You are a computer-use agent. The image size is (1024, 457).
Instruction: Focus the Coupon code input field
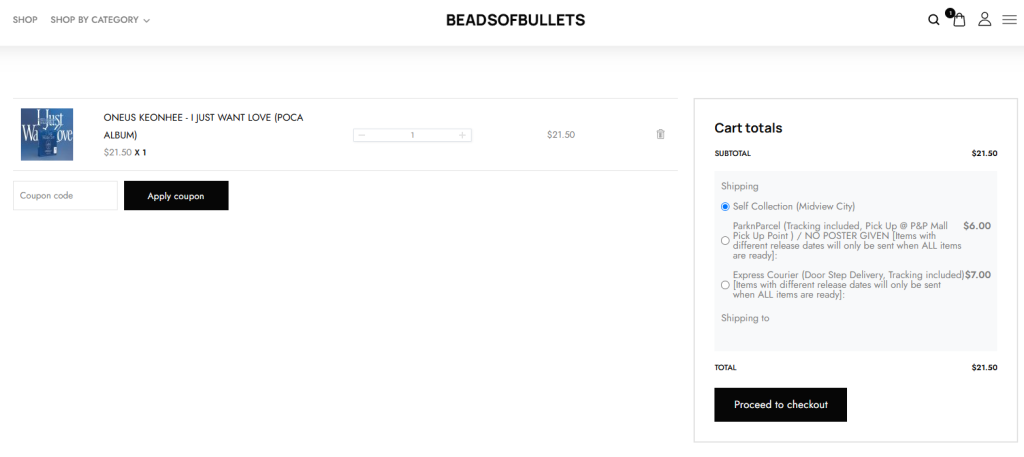click(x=65, y=196)
